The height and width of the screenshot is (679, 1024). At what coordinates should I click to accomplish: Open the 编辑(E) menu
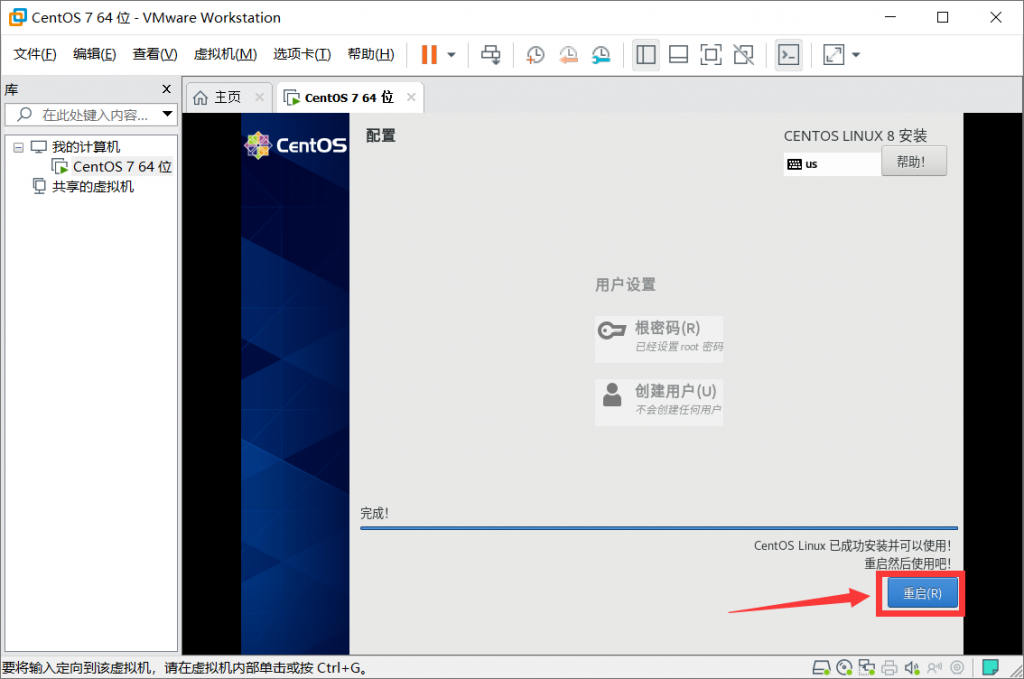click(x=94, y=54)
